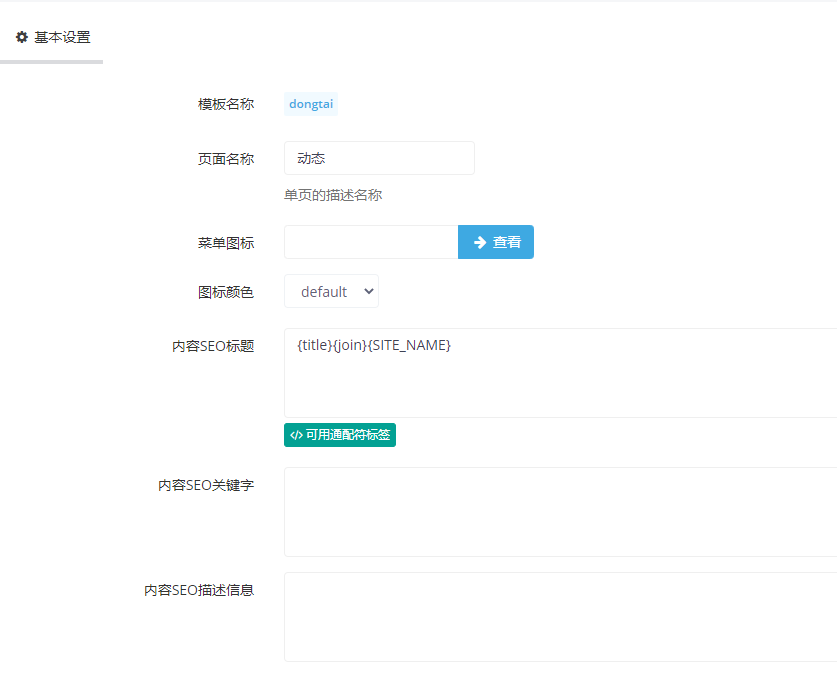Select the dongtai template name tag
This screenshot has width=837, height=681.
tap(311, 104)
